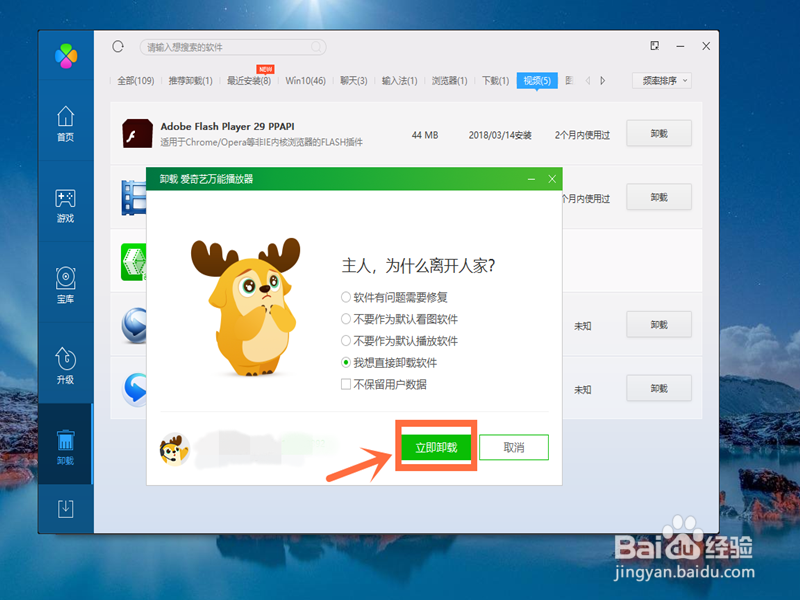This screenshot has width=800, height=600.
Task: Open the 首页 home section in sidebar
Action: 65,123
